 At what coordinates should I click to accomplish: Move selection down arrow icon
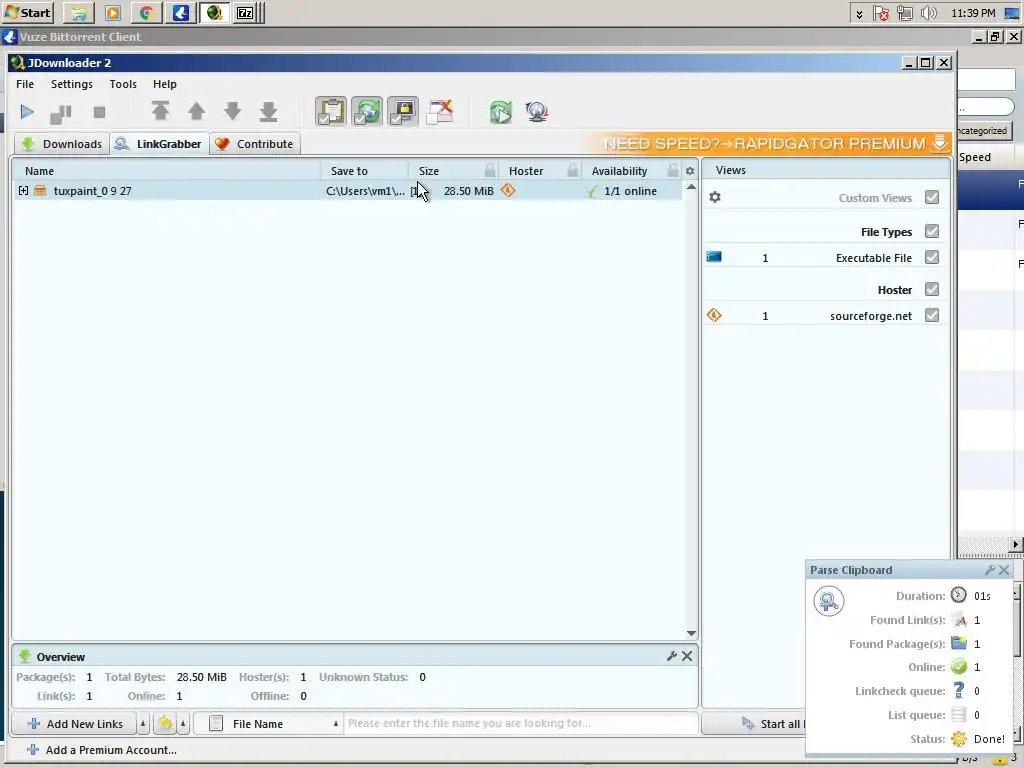232,112
